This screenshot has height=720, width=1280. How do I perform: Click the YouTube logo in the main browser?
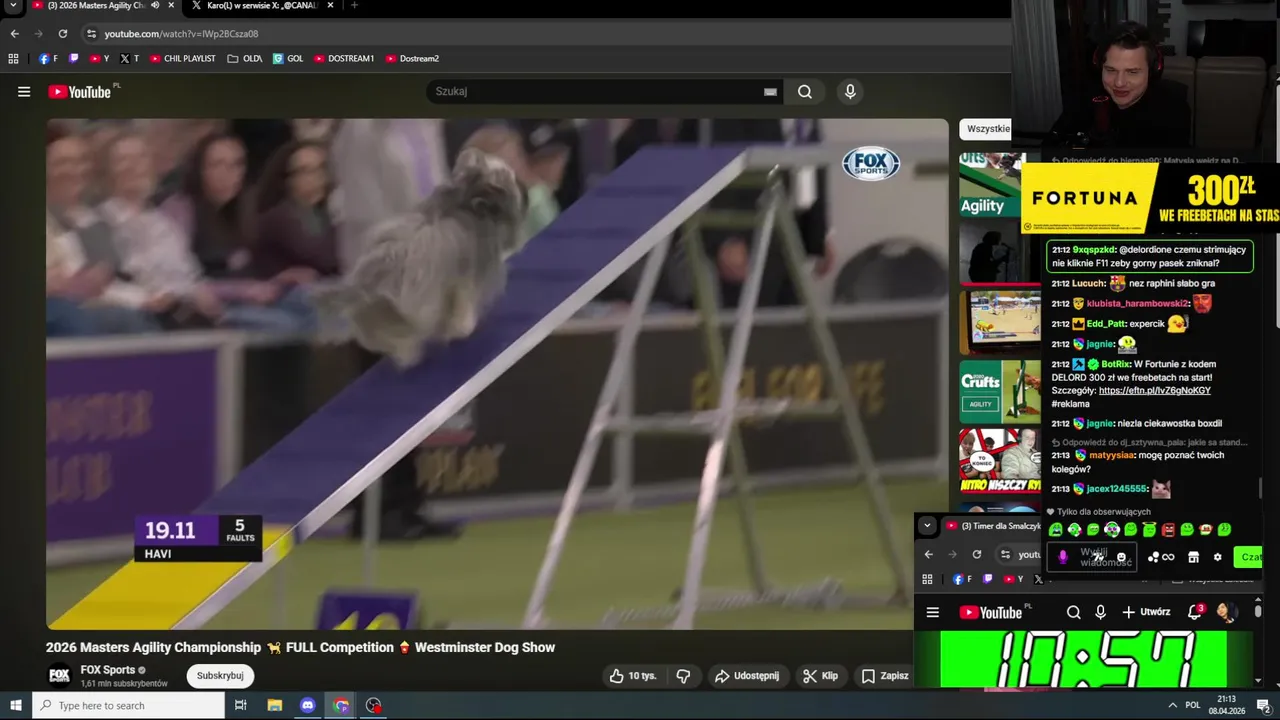[x=80, y=92]
